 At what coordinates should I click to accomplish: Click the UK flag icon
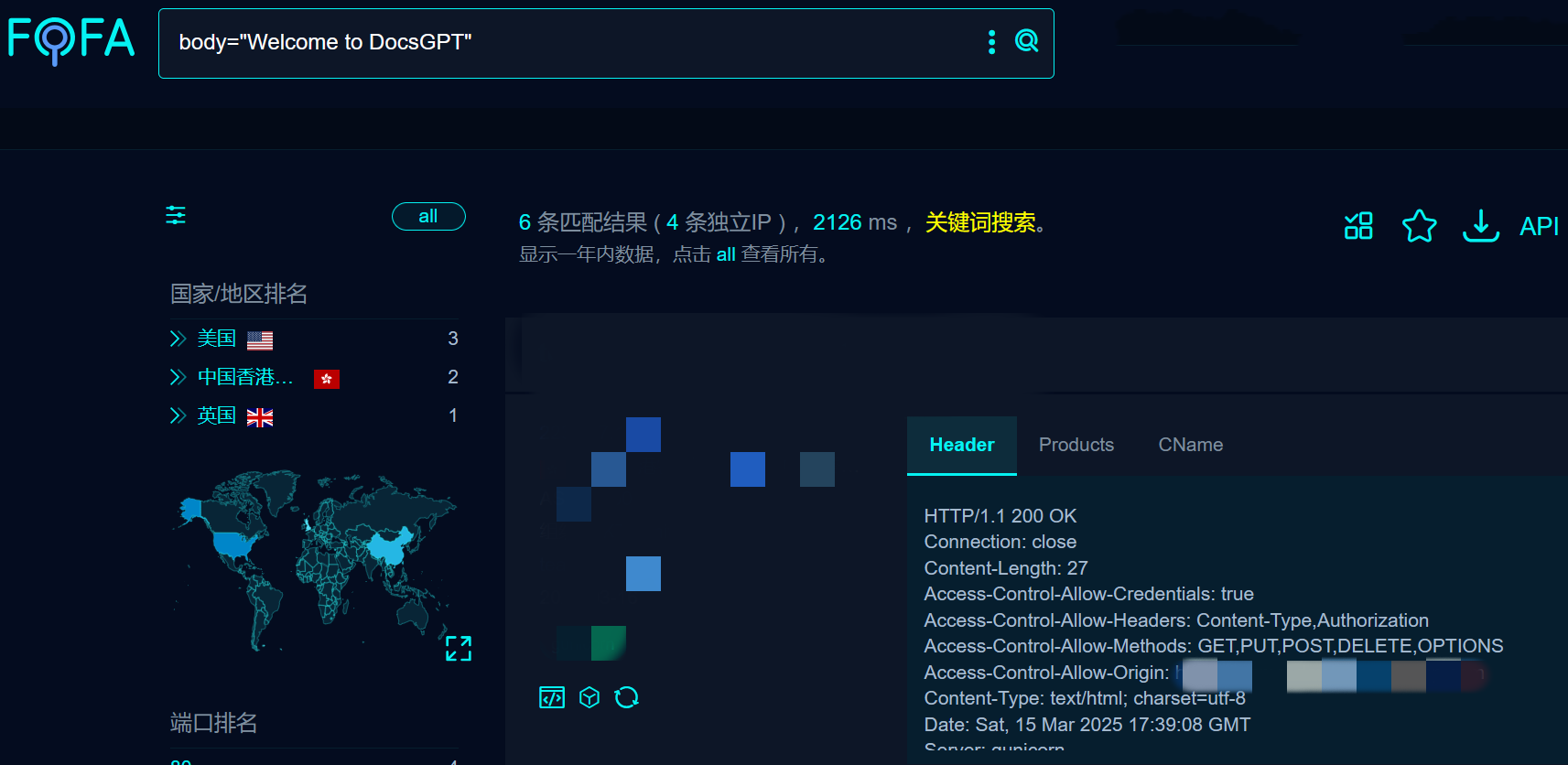point(260,417)
